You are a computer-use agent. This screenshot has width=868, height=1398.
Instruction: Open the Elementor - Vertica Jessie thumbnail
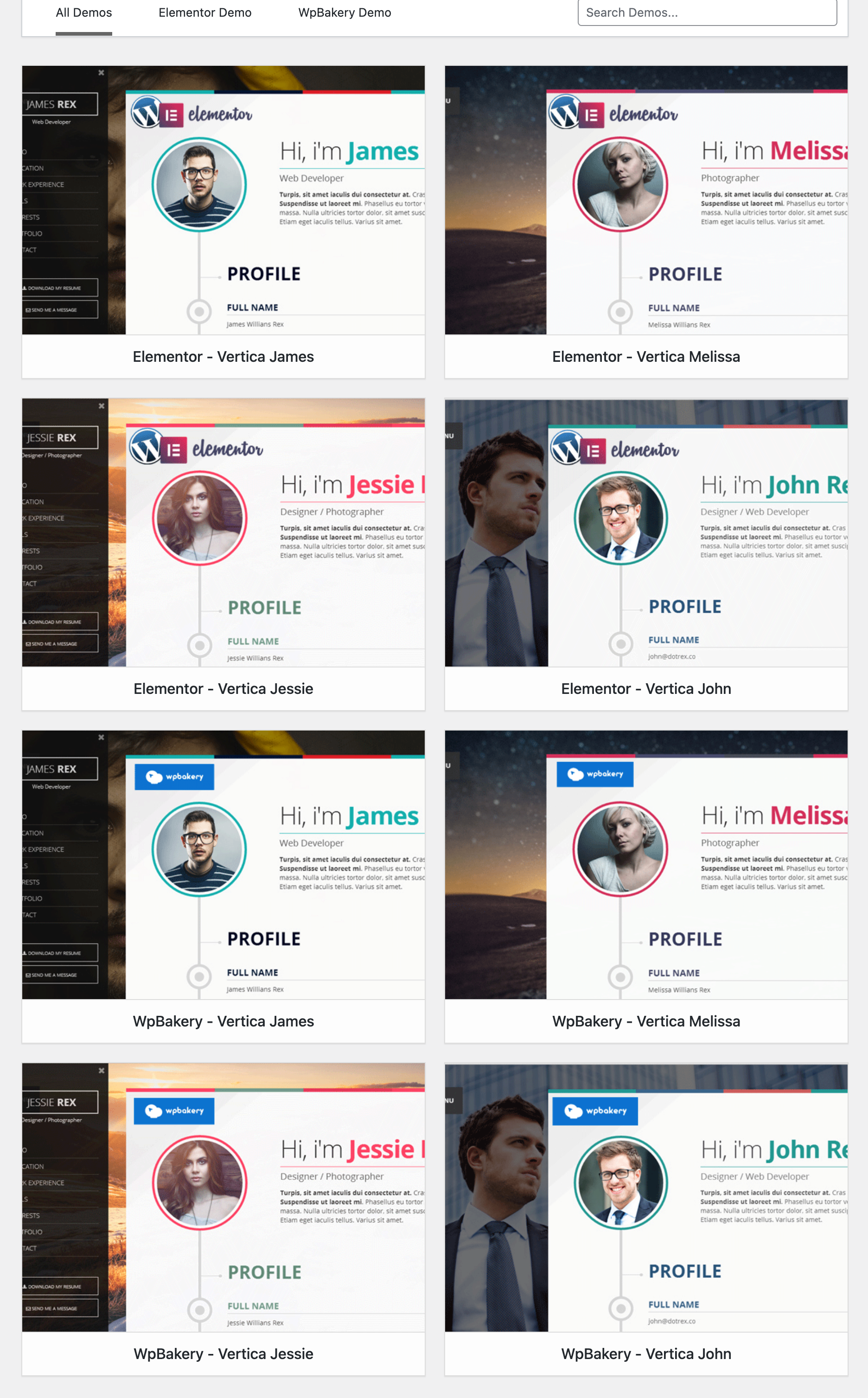(x=223, y=532)
